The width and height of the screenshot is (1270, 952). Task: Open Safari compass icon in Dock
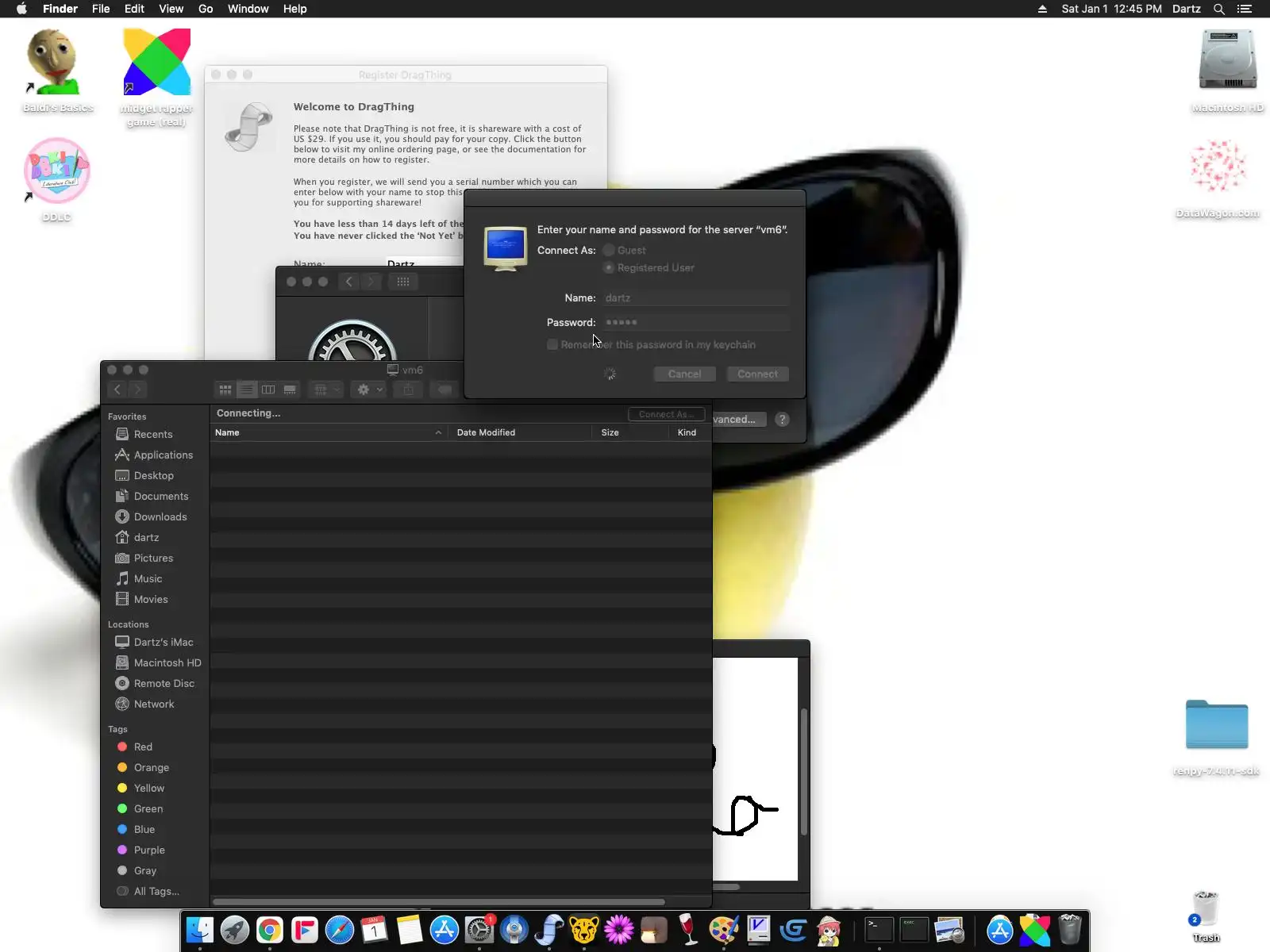[340, 930]
